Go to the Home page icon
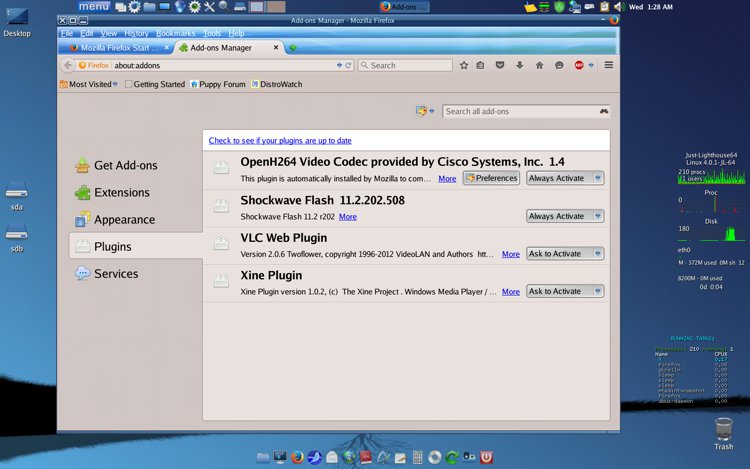Viewport: 750px width, 469px height. [x=539, y=65]
